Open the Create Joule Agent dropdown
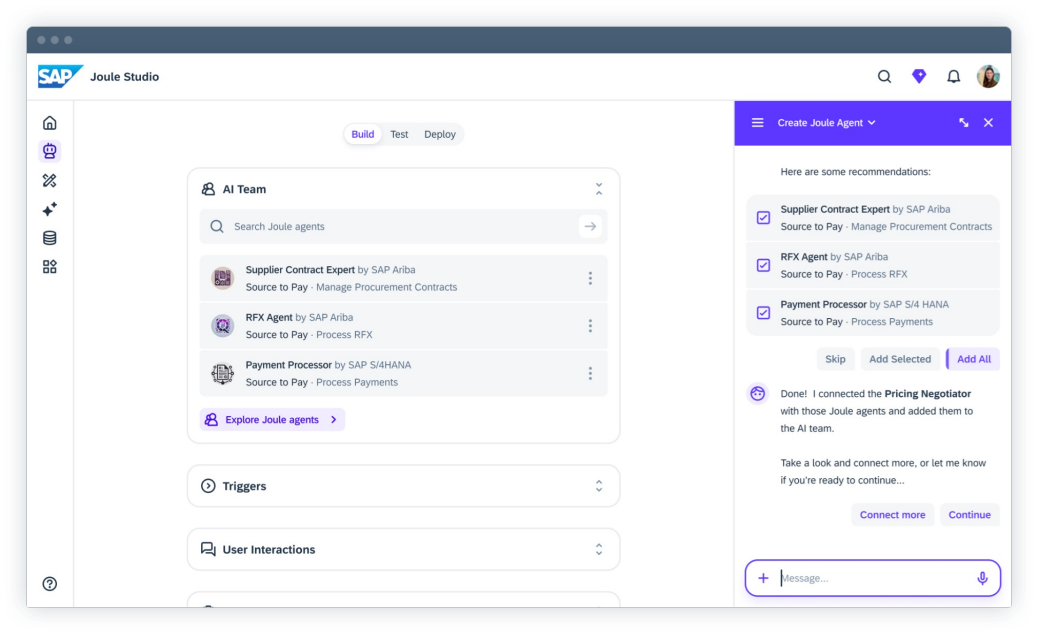 [x=826, y=123]
